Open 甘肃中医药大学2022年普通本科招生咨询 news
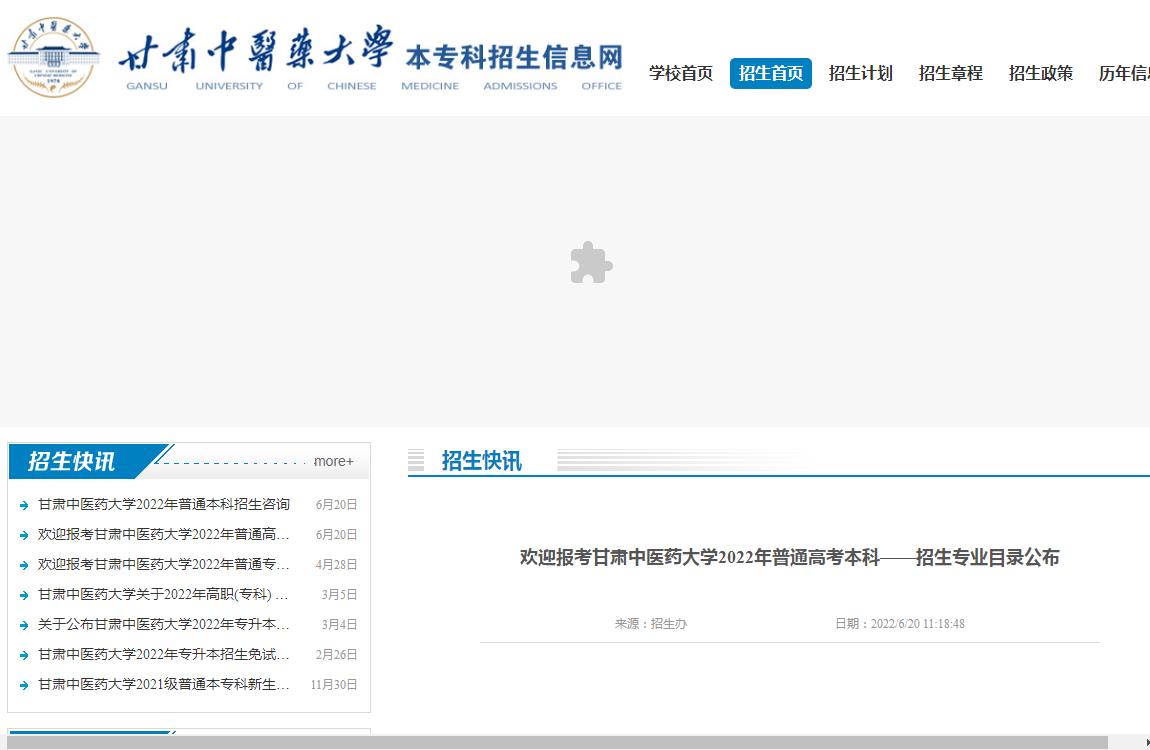This screenshot has height=750, width=1150. (164, 504)
